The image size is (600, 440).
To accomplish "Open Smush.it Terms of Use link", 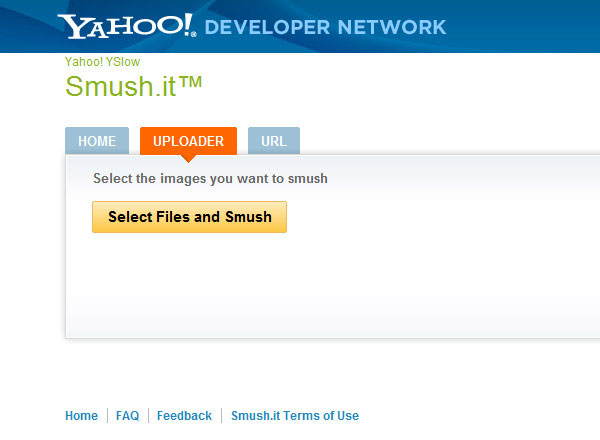I will 295,416.
